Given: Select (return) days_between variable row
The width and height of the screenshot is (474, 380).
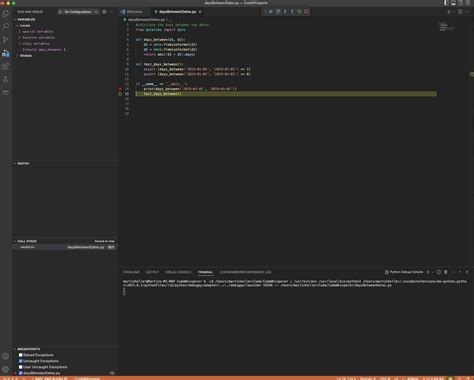Looking at the screenshot, I should click(44, 49).
